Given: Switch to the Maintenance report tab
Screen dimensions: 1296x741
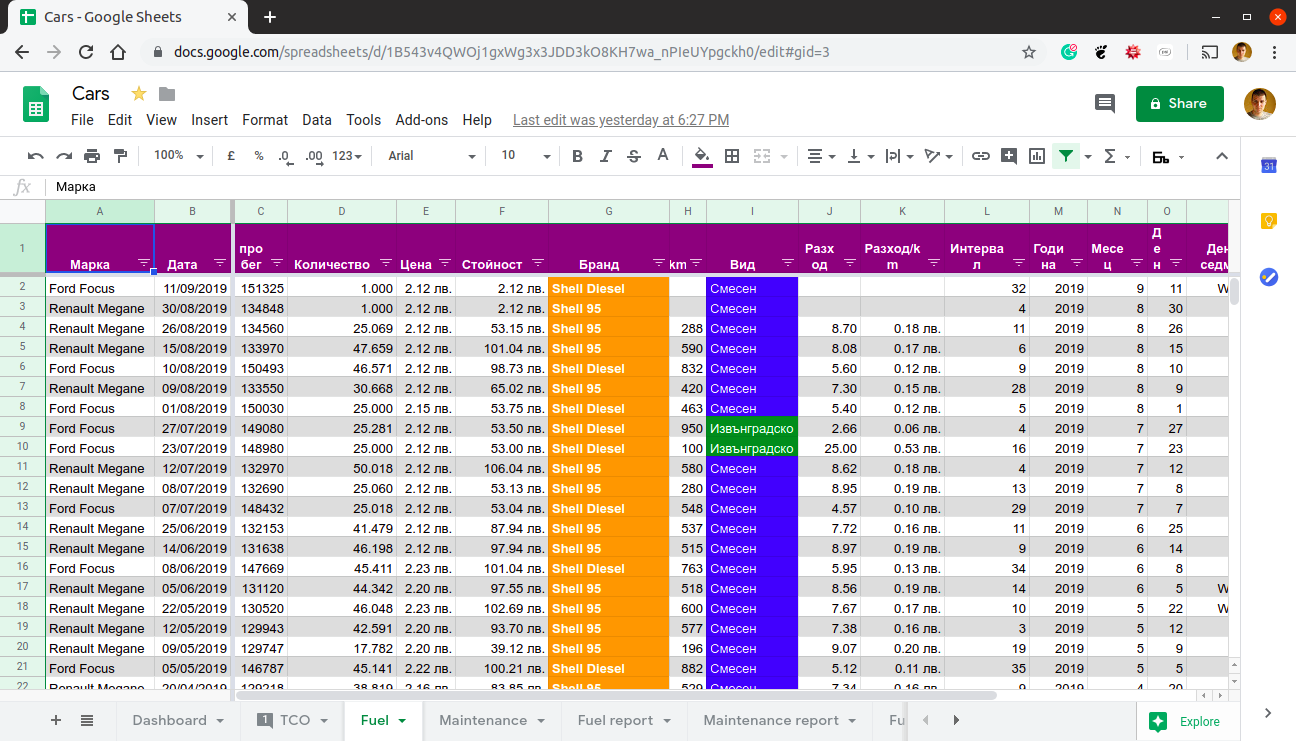Looking at the screenshot, I should [x=779, y=720].
